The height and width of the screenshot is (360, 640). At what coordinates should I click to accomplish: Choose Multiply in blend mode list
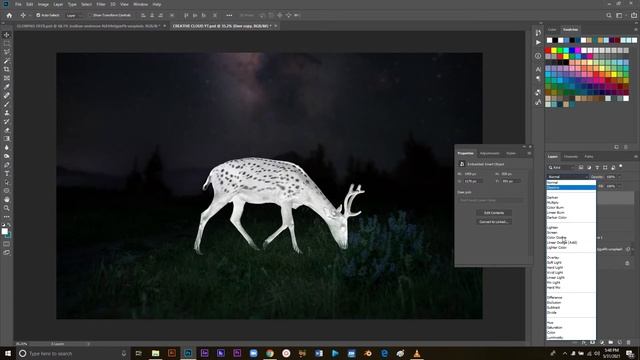[552, 202]
